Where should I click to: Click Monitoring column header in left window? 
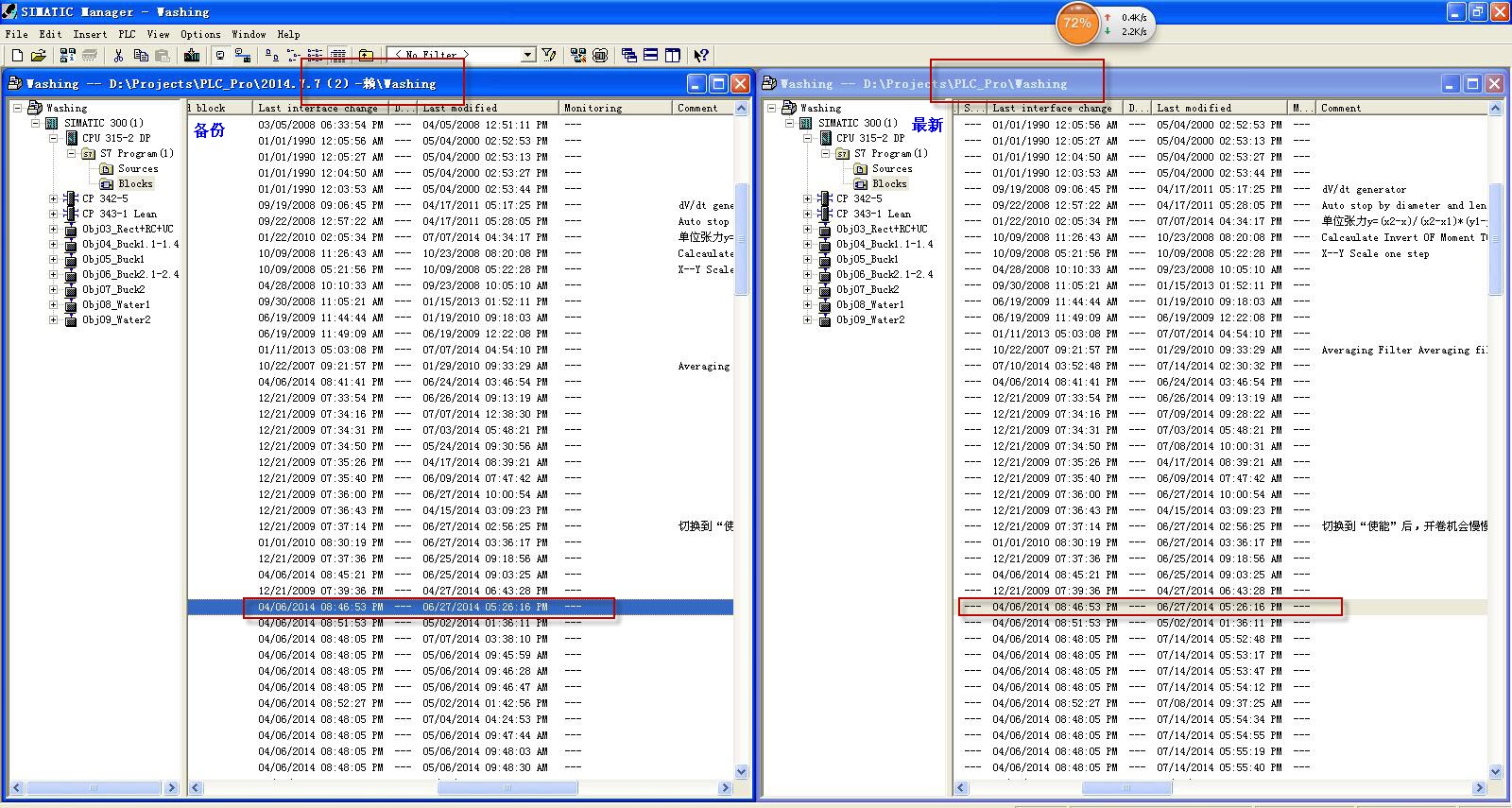coord(616,108)
